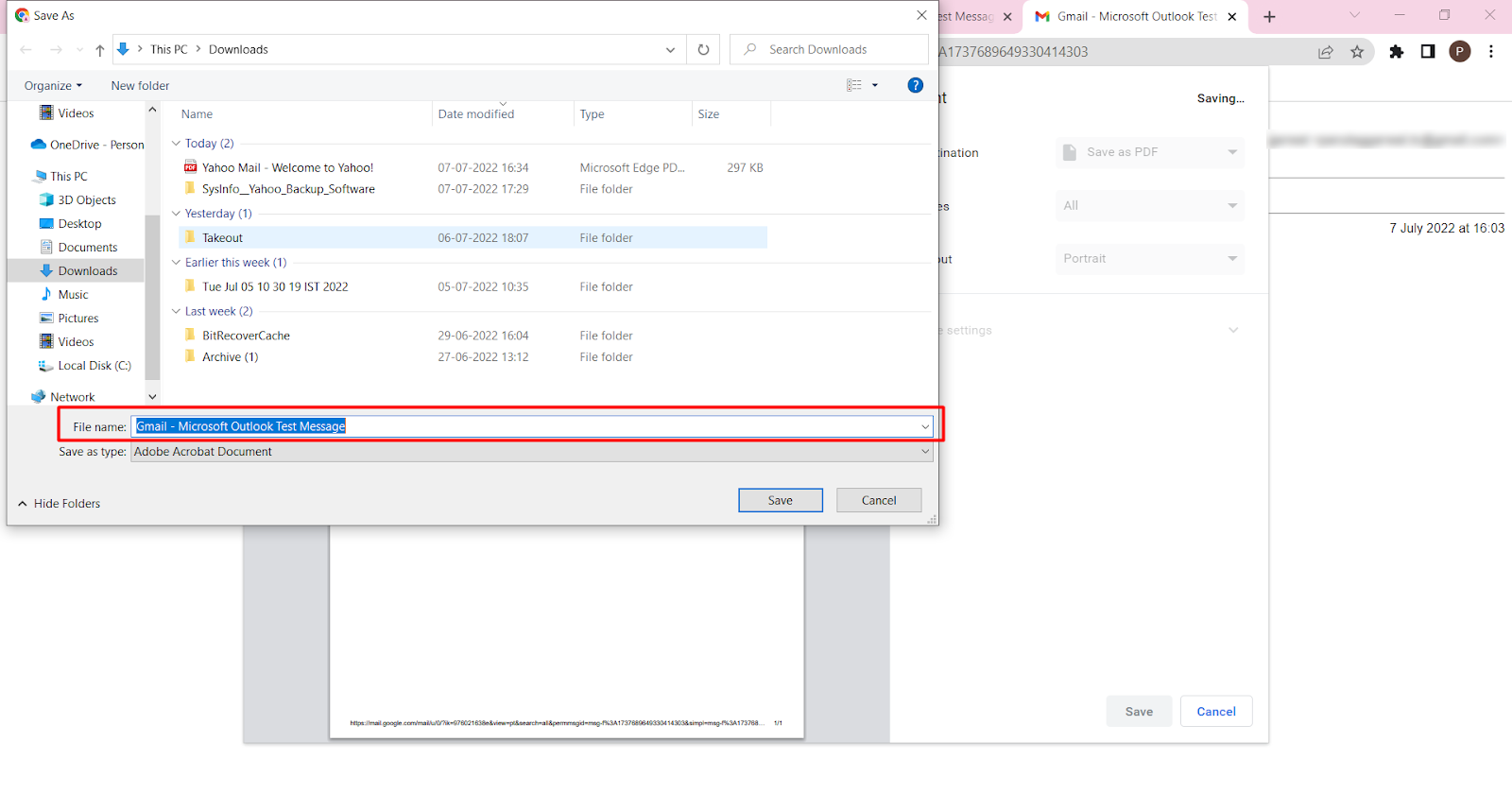Change the view layout icon

coord(854,85)
